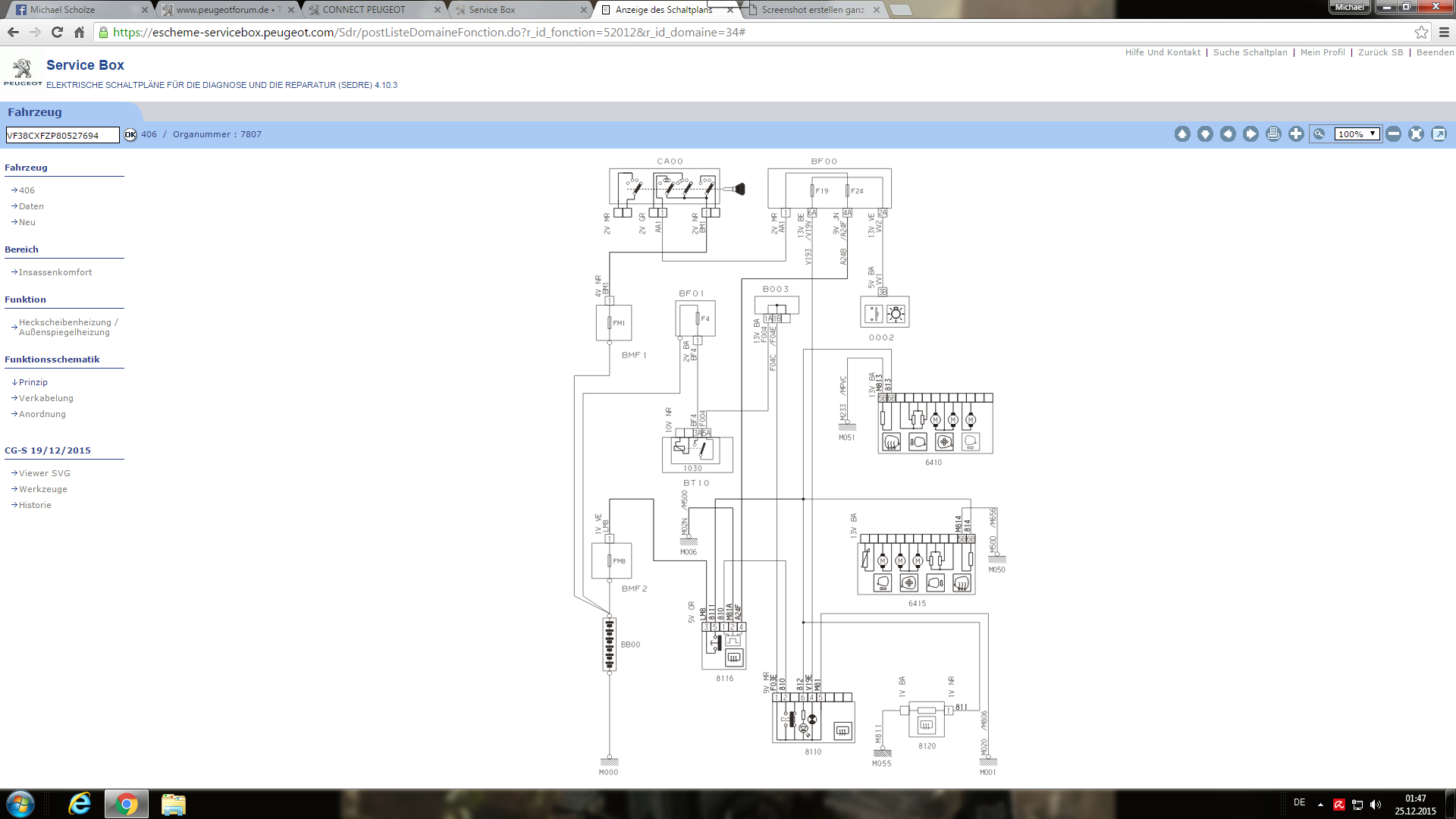
Task: Print the wiring diagram
Action: point(1273,134)
